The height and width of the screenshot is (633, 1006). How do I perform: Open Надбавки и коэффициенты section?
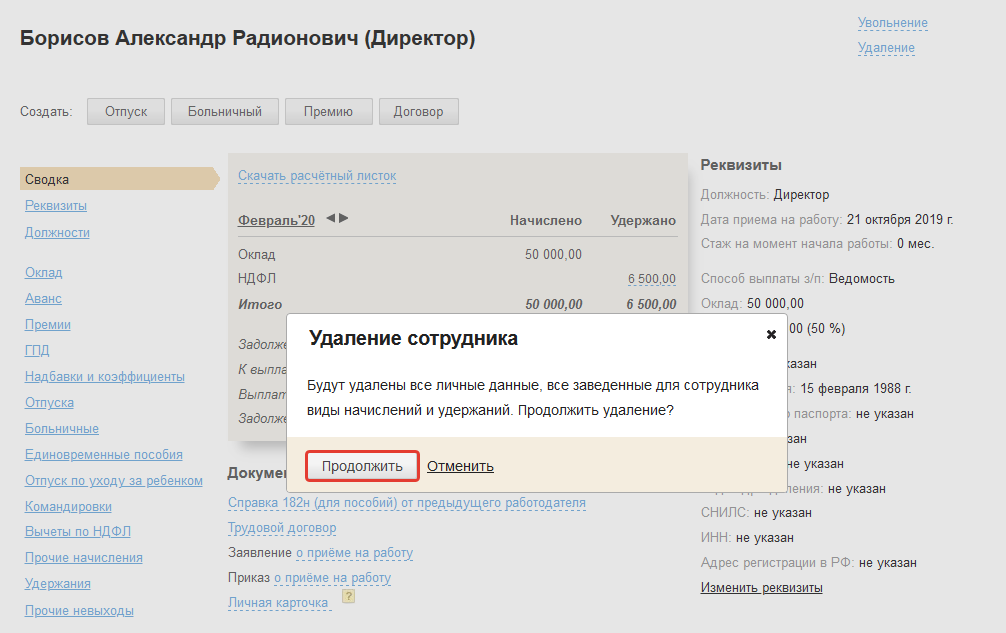pos(105,376)
